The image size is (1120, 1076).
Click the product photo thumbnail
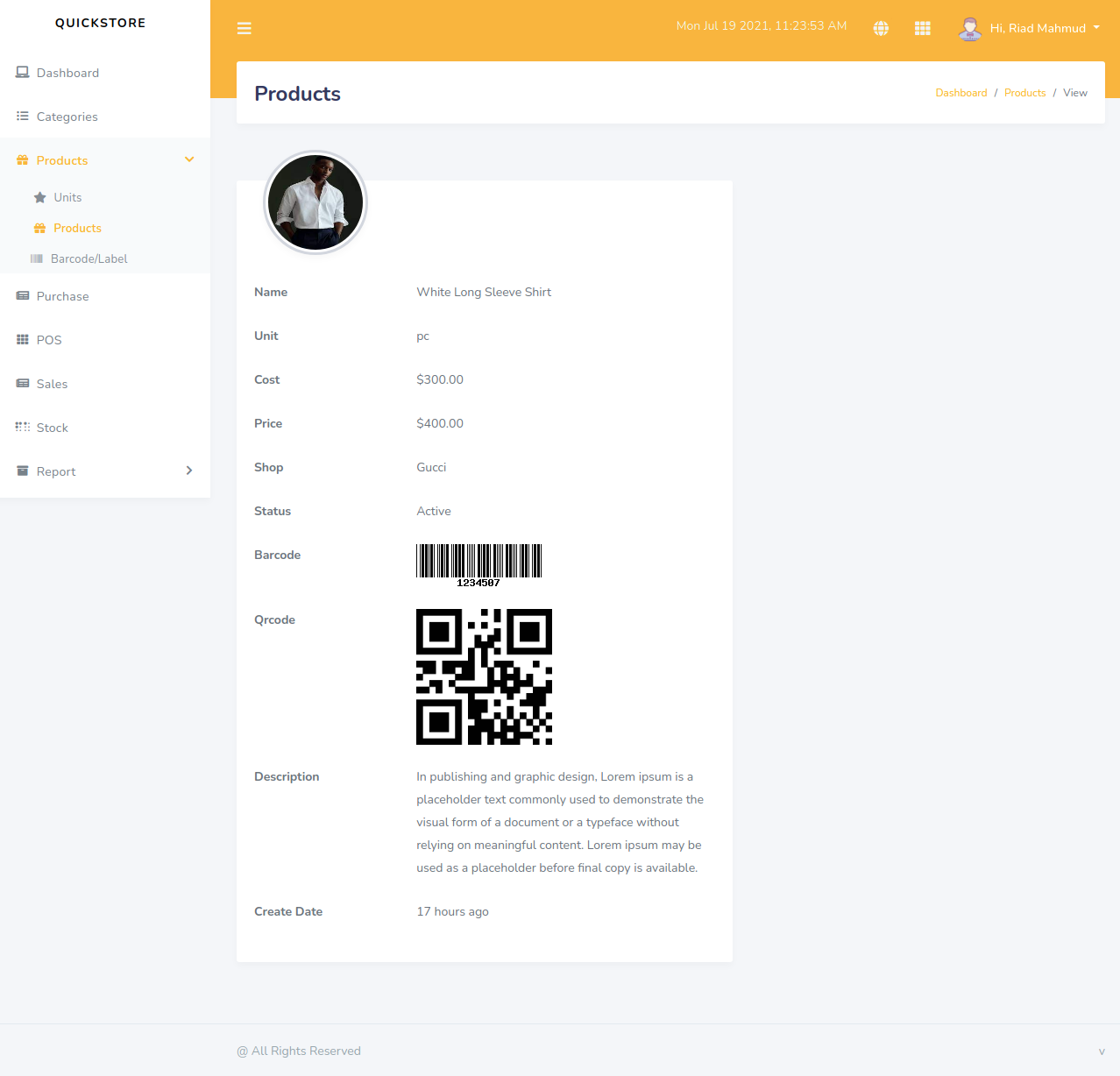pos(315,202)
